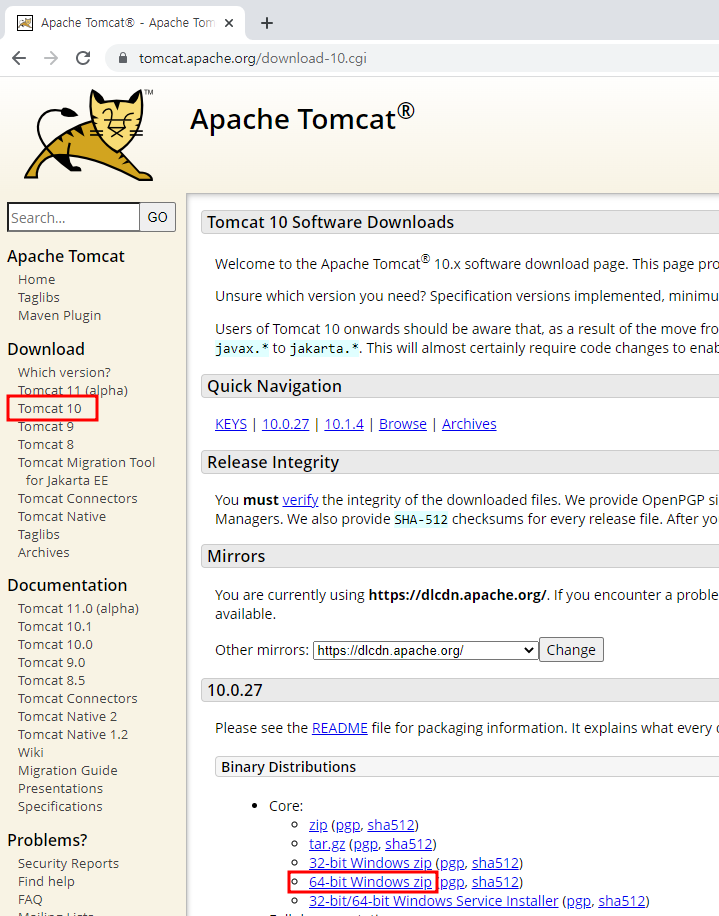The image size is (719, 916).
Task: Open the Specifications link
Action: coord(60,807)
